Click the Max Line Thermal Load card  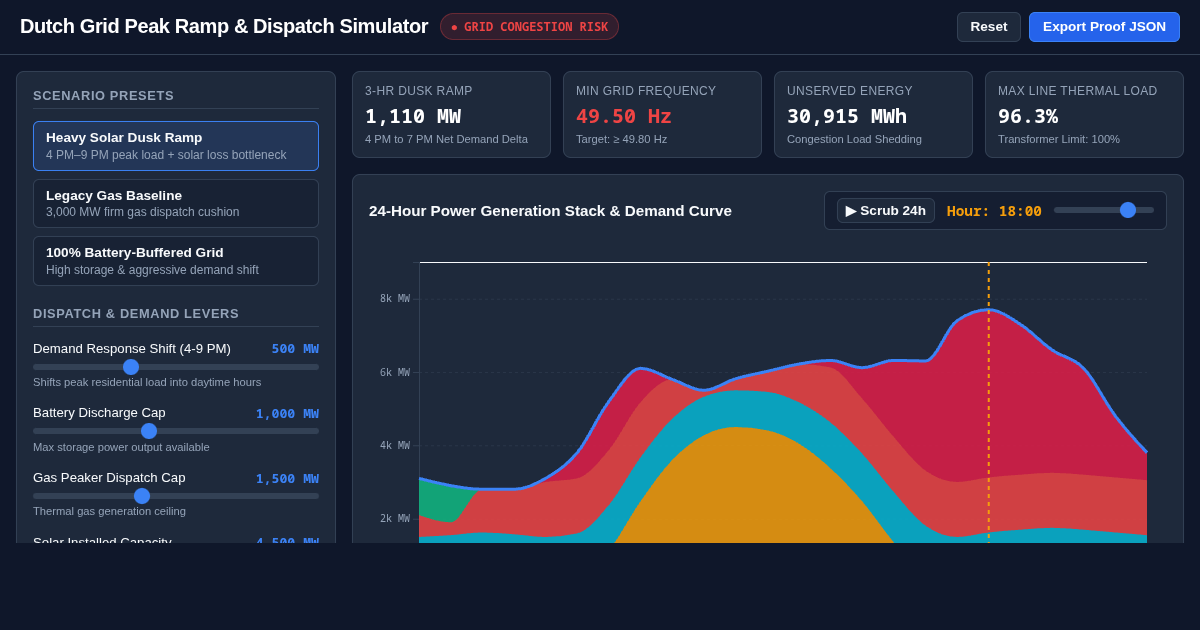(1084, 115)
